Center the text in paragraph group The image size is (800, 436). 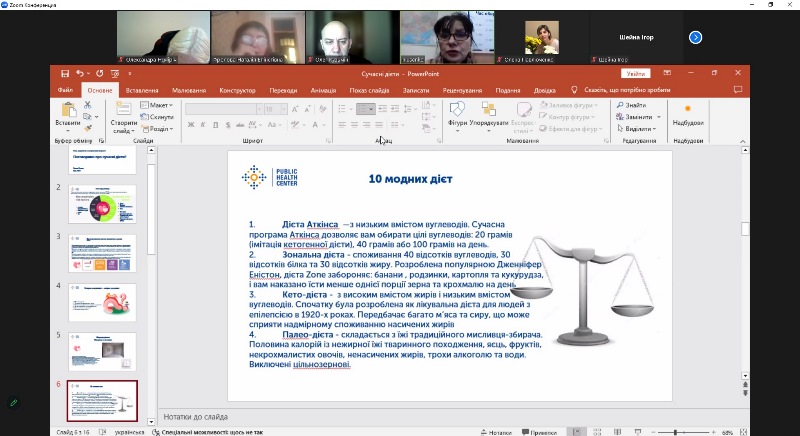pyautogui.click(x=355, y=124)
